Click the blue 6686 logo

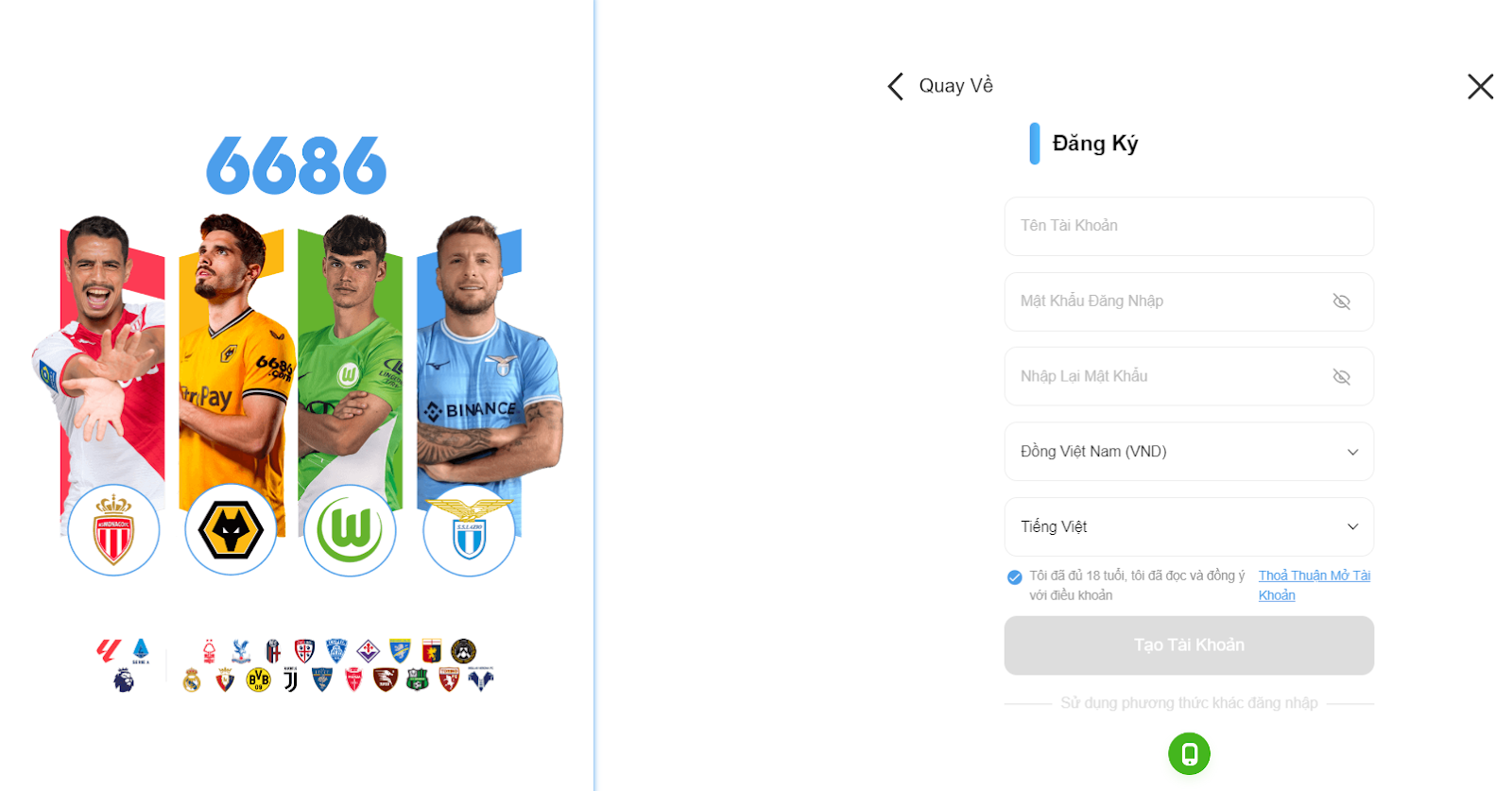[x=297, y=165]
